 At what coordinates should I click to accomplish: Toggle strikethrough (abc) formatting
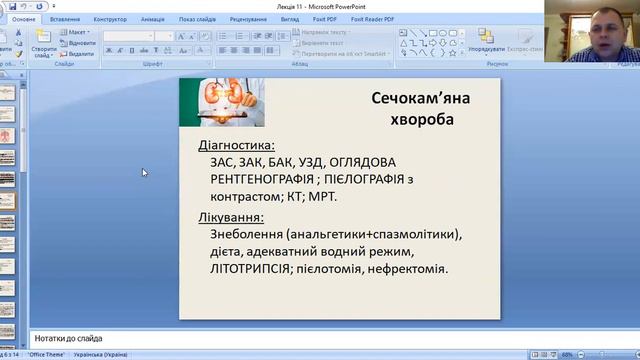point(144,51)
